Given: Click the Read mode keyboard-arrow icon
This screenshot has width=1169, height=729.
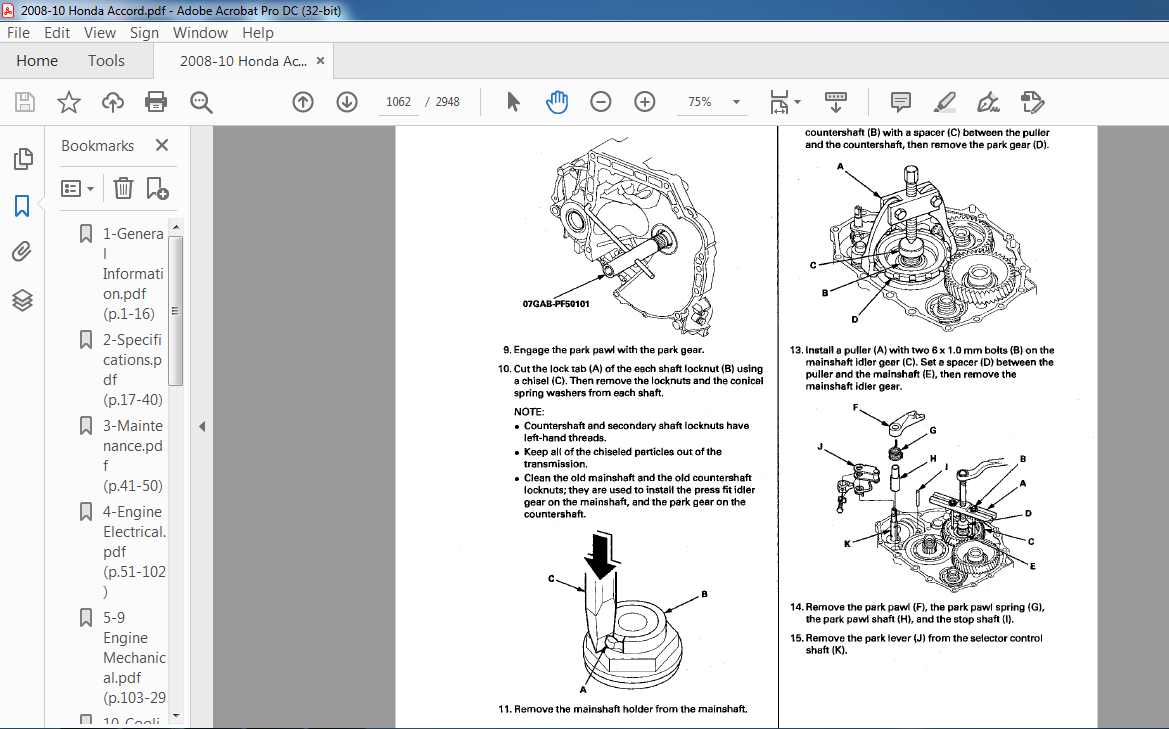Looking at the screenshot, I should coord(836,102).
